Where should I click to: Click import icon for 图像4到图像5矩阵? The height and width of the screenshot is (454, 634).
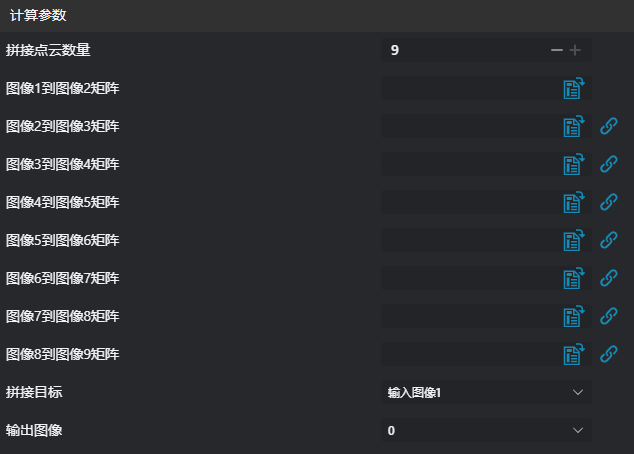tap(573, 202)
